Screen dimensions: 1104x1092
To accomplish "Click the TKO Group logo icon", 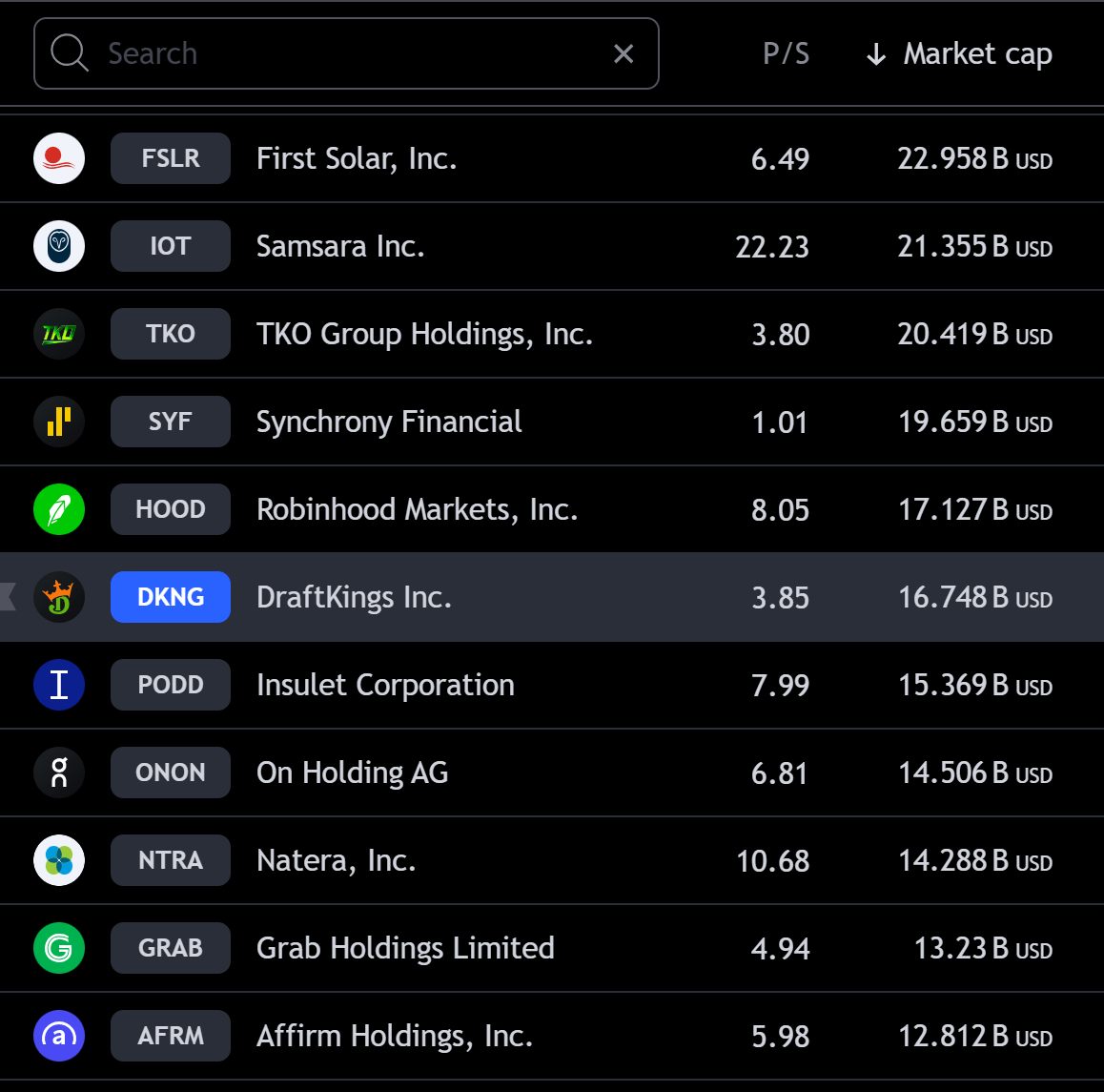I will click(59, 334).
